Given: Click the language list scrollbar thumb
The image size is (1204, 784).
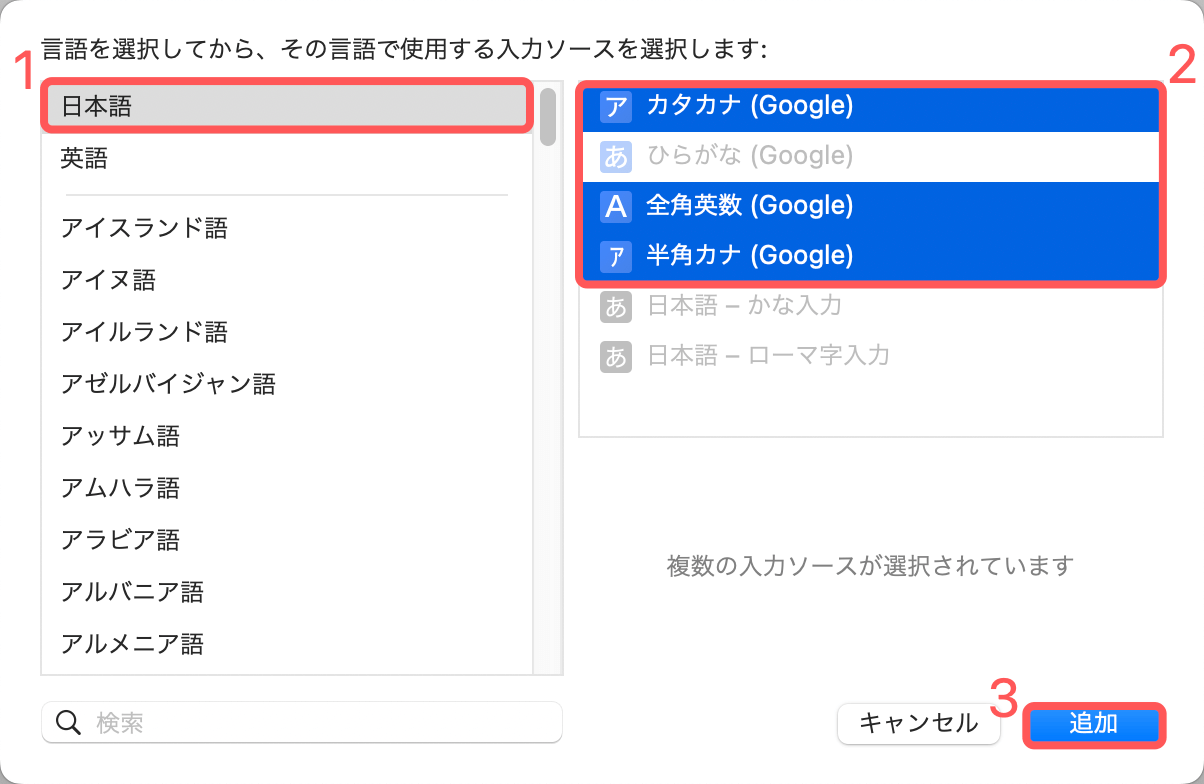Looking at the screenshot, I should click(x=548, y=118).
